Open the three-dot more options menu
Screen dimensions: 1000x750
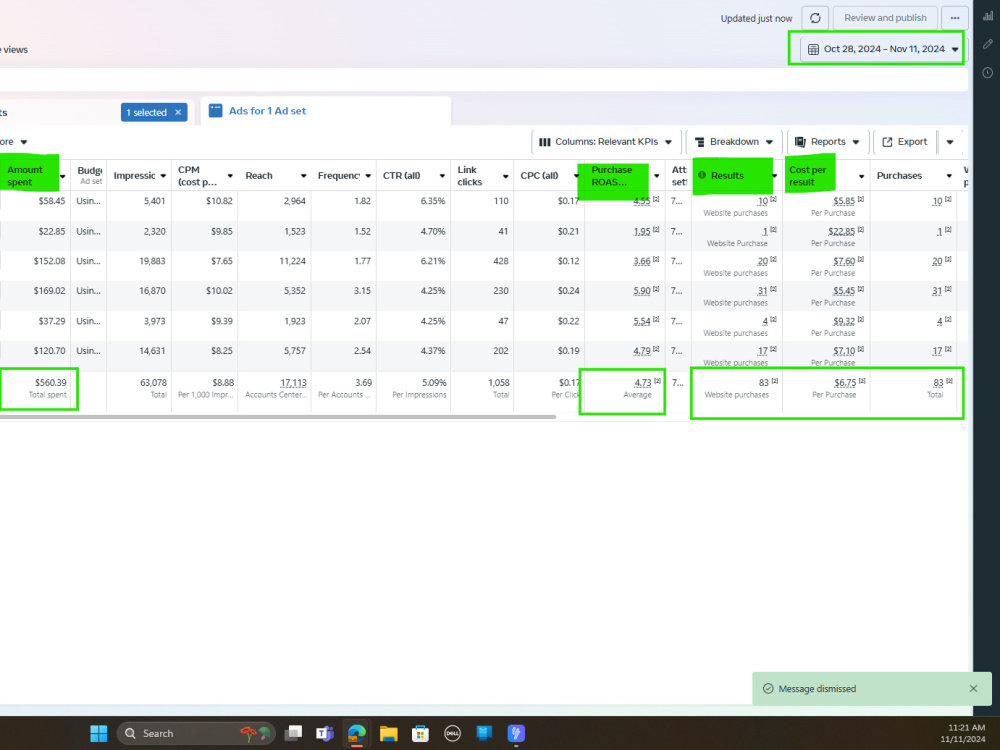point(955,18)
